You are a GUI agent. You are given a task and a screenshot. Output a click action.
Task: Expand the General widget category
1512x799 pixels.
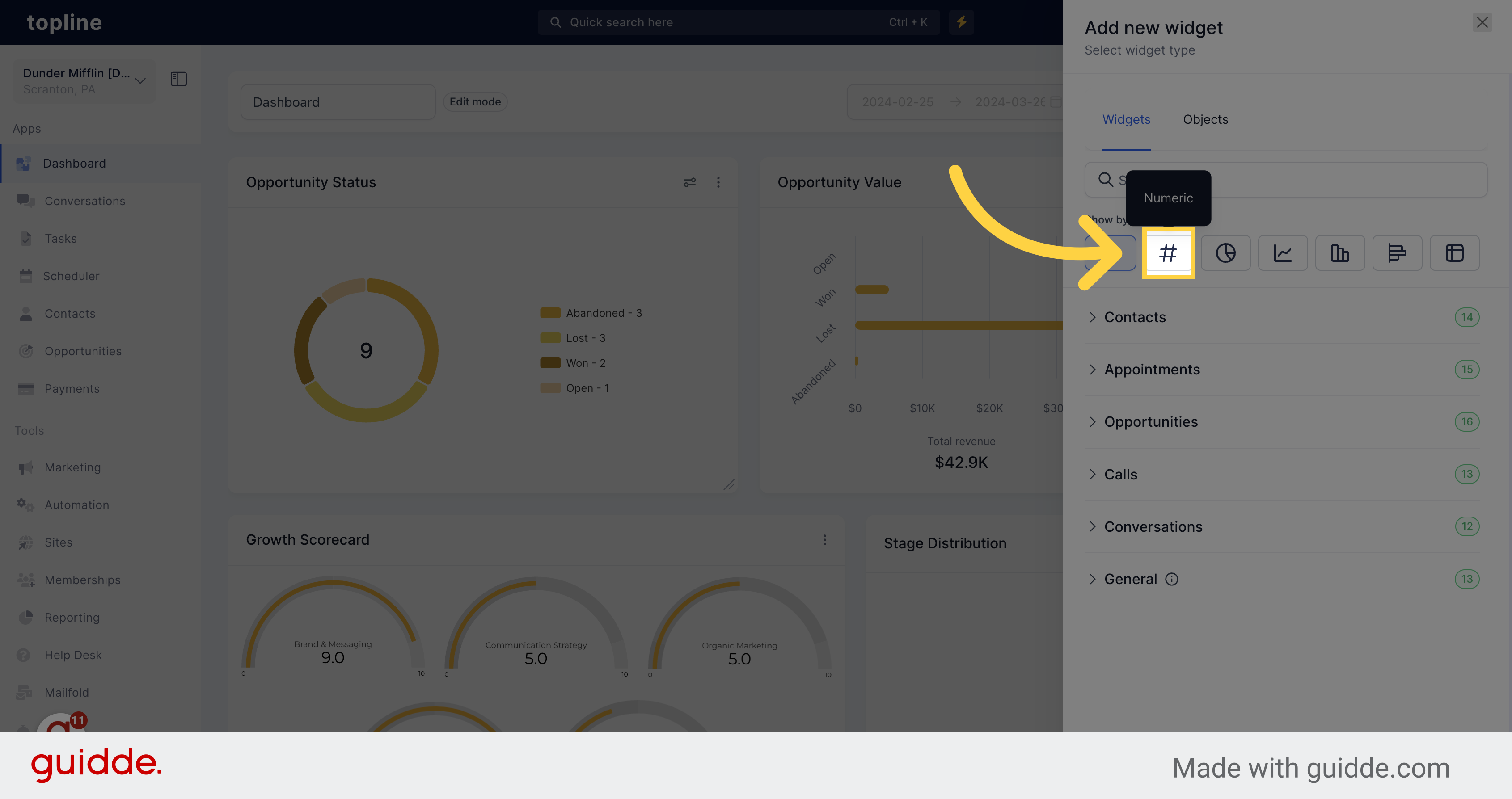click(x=1283, y=579)
